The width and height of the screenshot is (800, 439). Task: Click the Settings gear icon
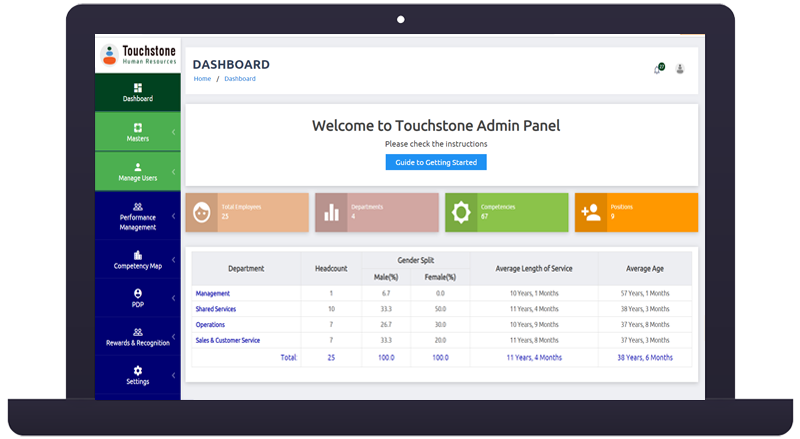138,371
